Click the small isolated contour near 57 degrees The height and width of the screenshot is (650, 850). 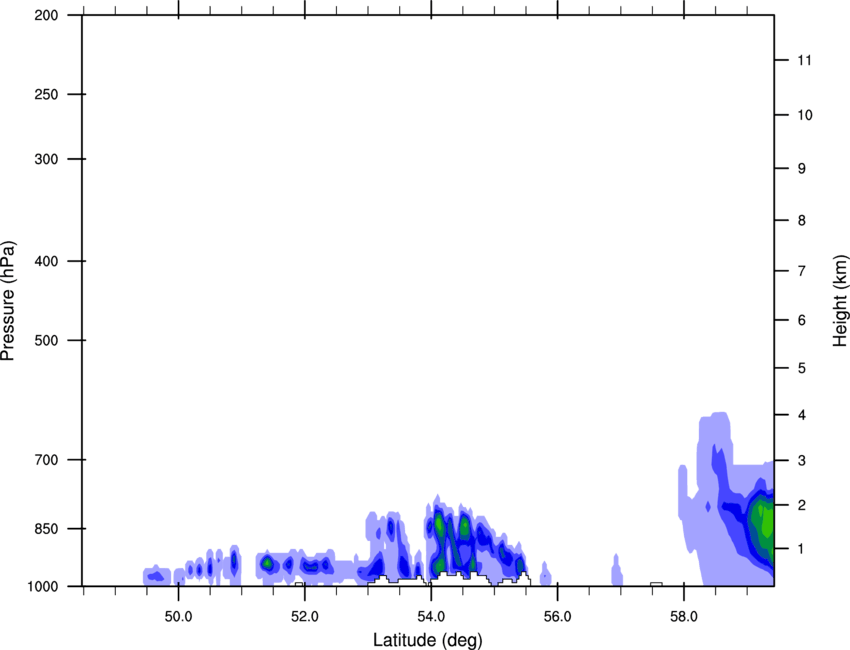pyautogui.click(x=617, y=570)
